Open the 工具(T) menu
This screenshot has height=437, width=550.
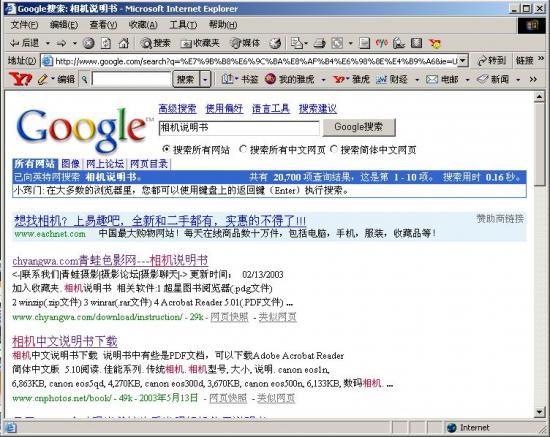pos(183,25)
